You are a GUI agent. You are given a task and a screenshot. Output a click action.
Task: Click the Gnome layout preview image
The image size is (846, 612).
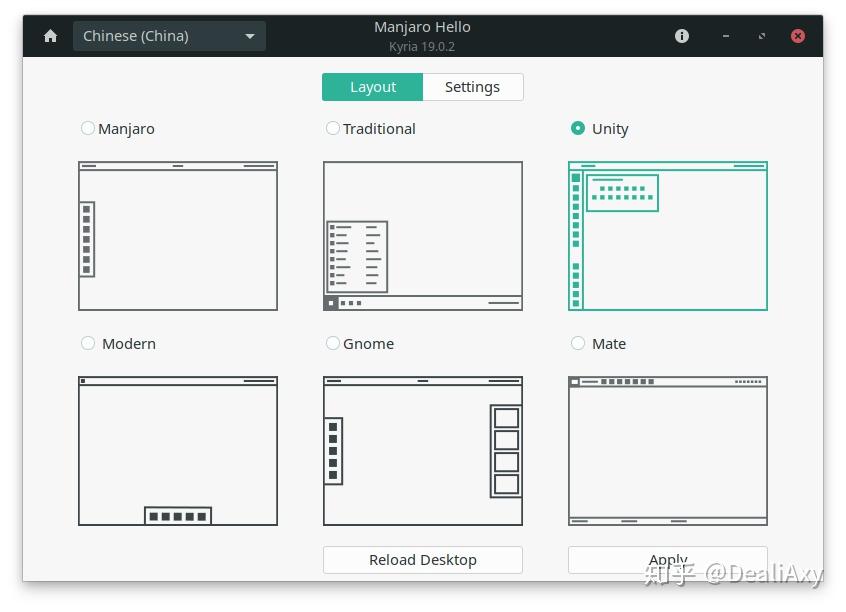tap(423, 451)
